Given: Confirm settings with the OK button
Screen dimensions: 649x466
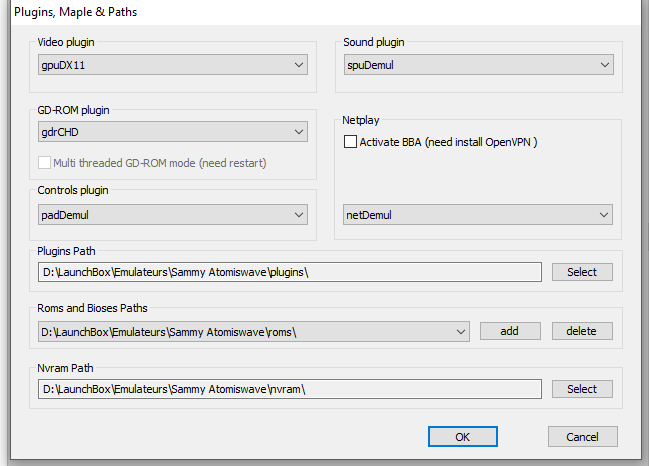Looking at the screenshot, I should [463, 437].
